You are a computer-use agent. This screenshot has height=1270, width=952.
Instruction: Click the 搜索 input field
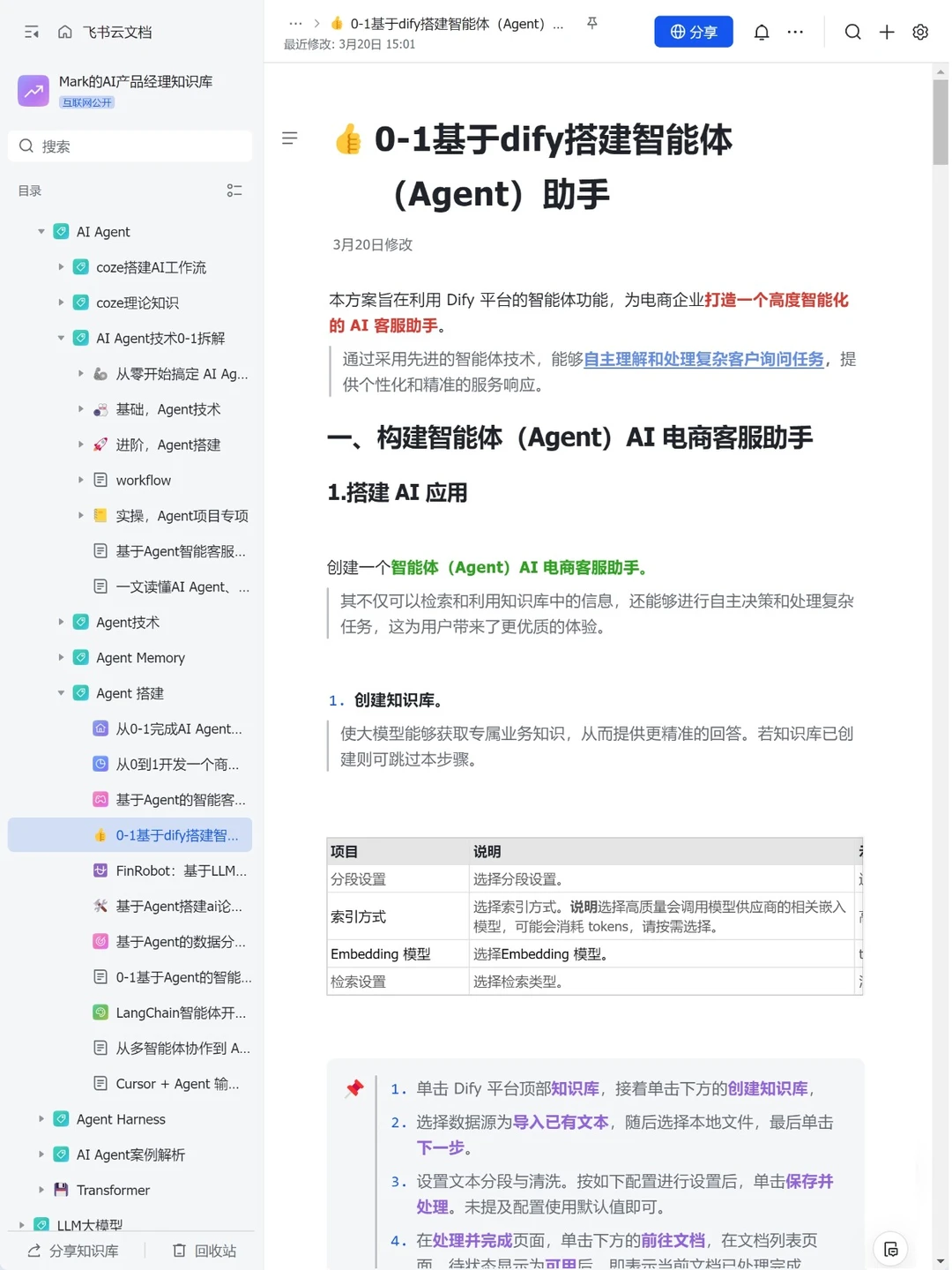[130, 146]
